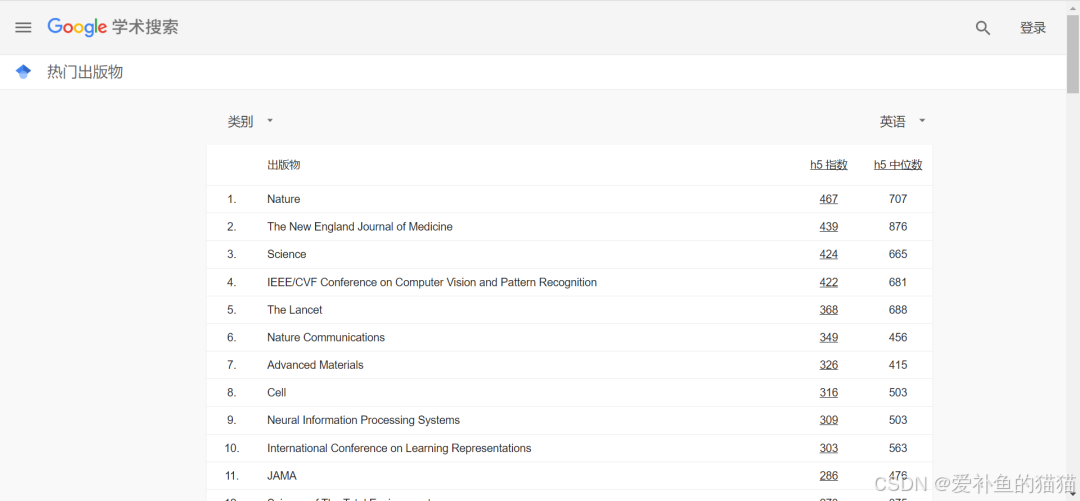Click IEEE/CVF Conference on Computer Vision text
This screenshot has height=501, width=1080.
432,283
